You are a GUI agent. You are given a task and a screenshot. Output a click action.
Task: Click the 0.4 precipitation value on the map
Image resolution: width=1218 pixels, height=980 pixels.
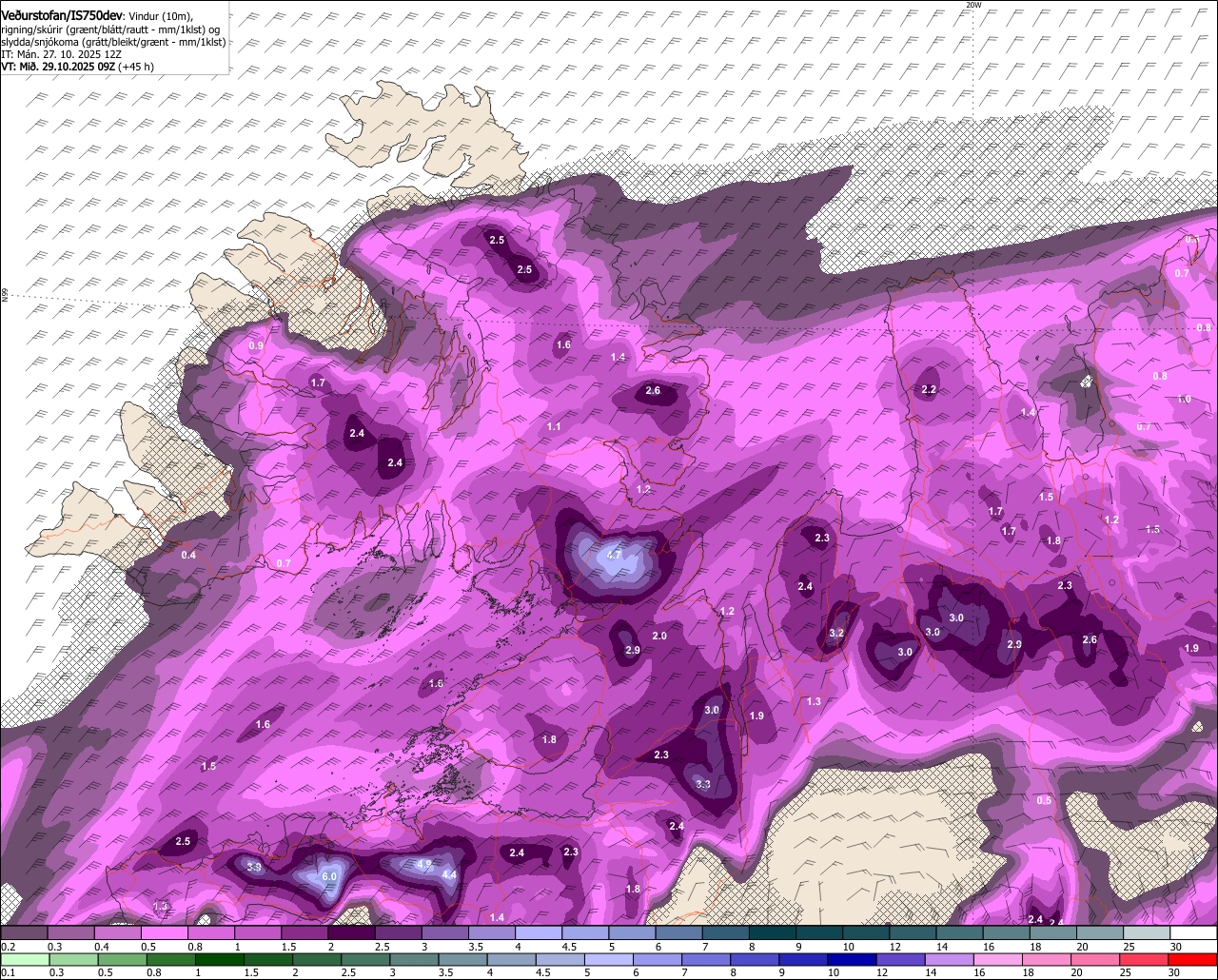(x=188, y=555)
